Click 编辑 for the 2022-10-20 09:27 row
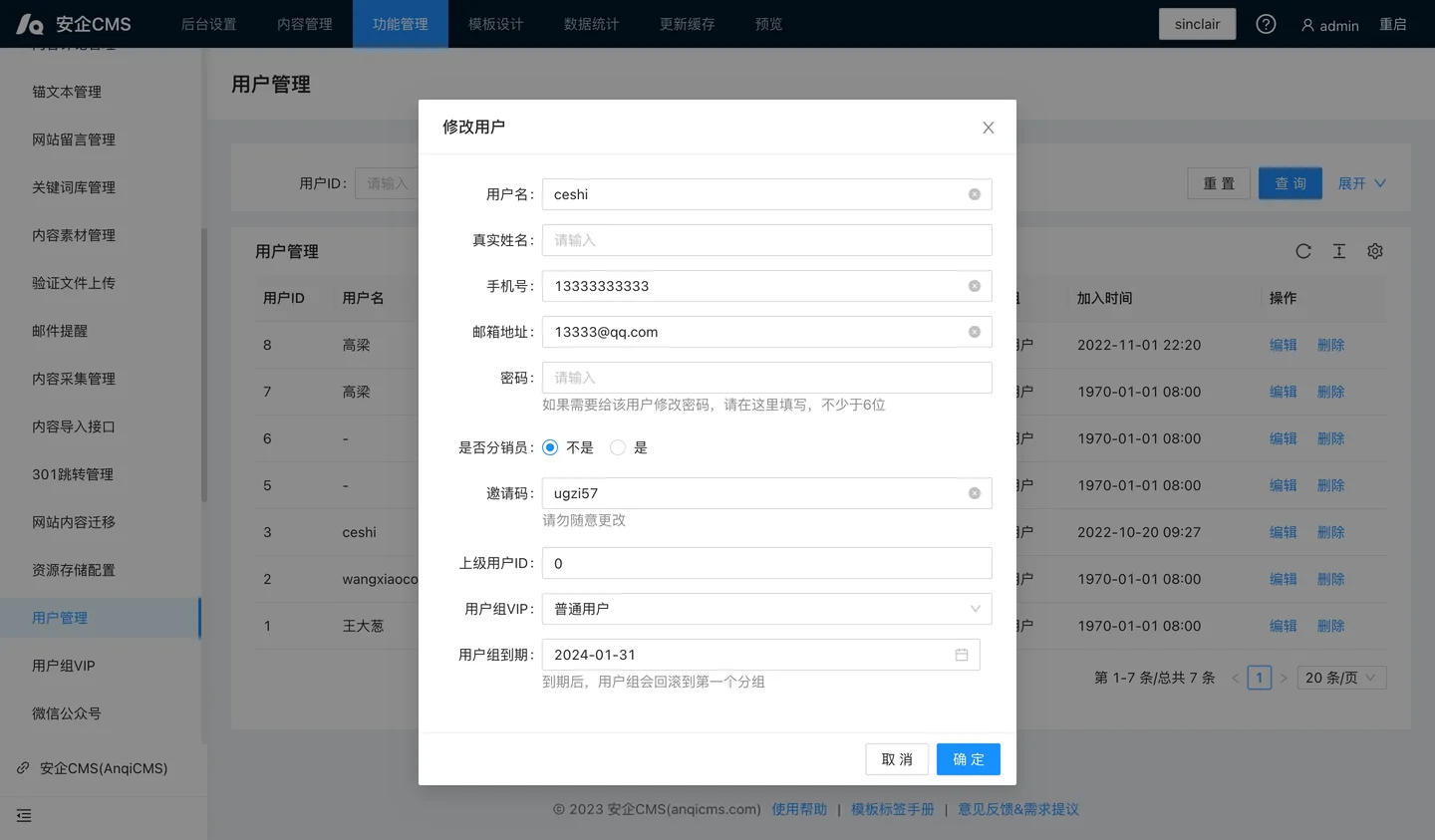The height and width of the screenshot is (840, 1435). [x=1284, y=532]
